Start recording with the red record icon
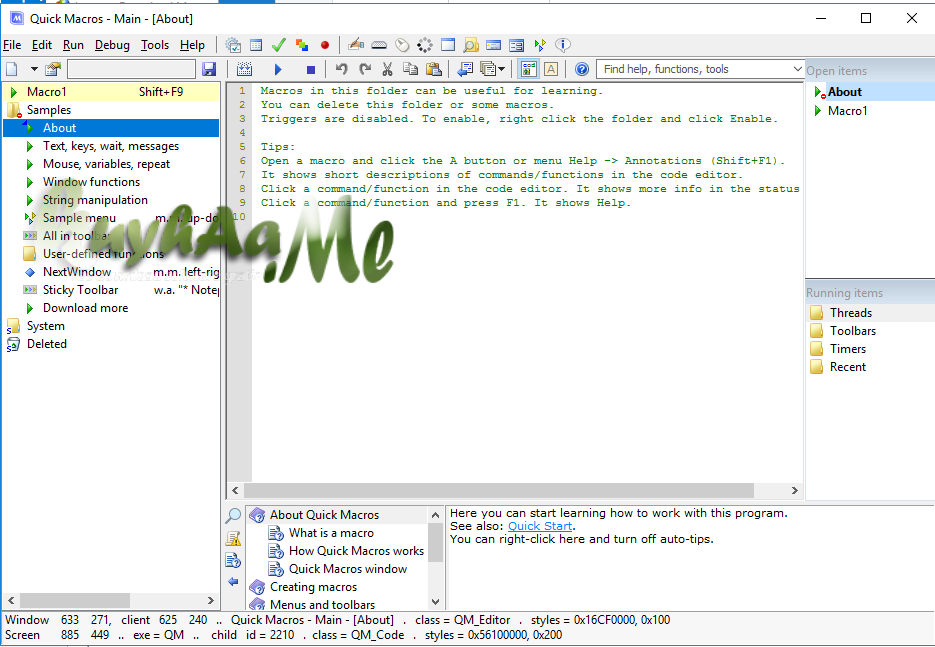 pos(324,45)
